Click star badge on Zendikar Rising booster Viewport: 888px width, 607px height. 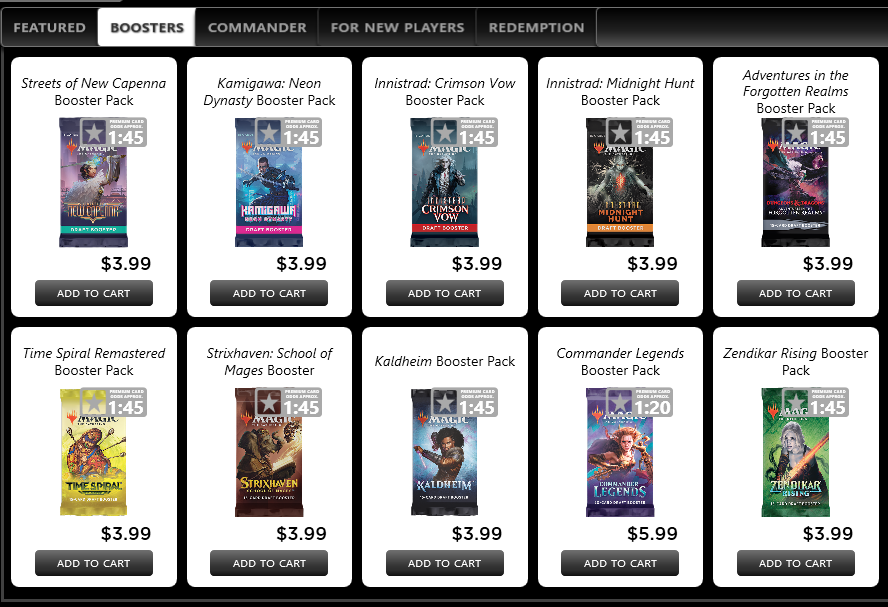pos(795,401)
